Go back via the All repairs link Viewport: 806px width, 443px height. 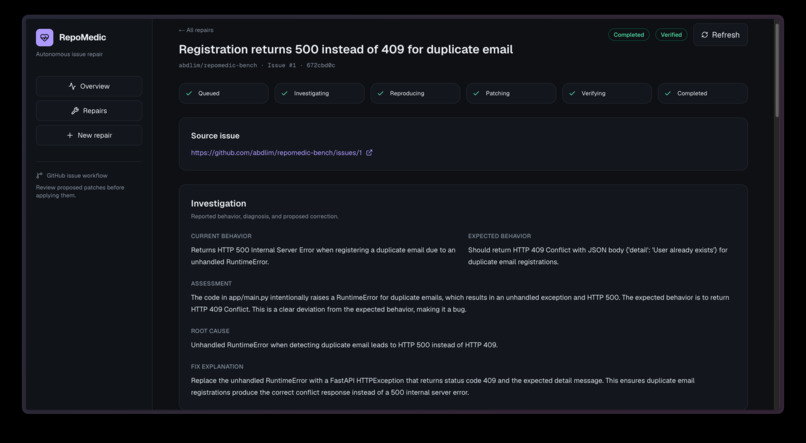pos(196,30)
